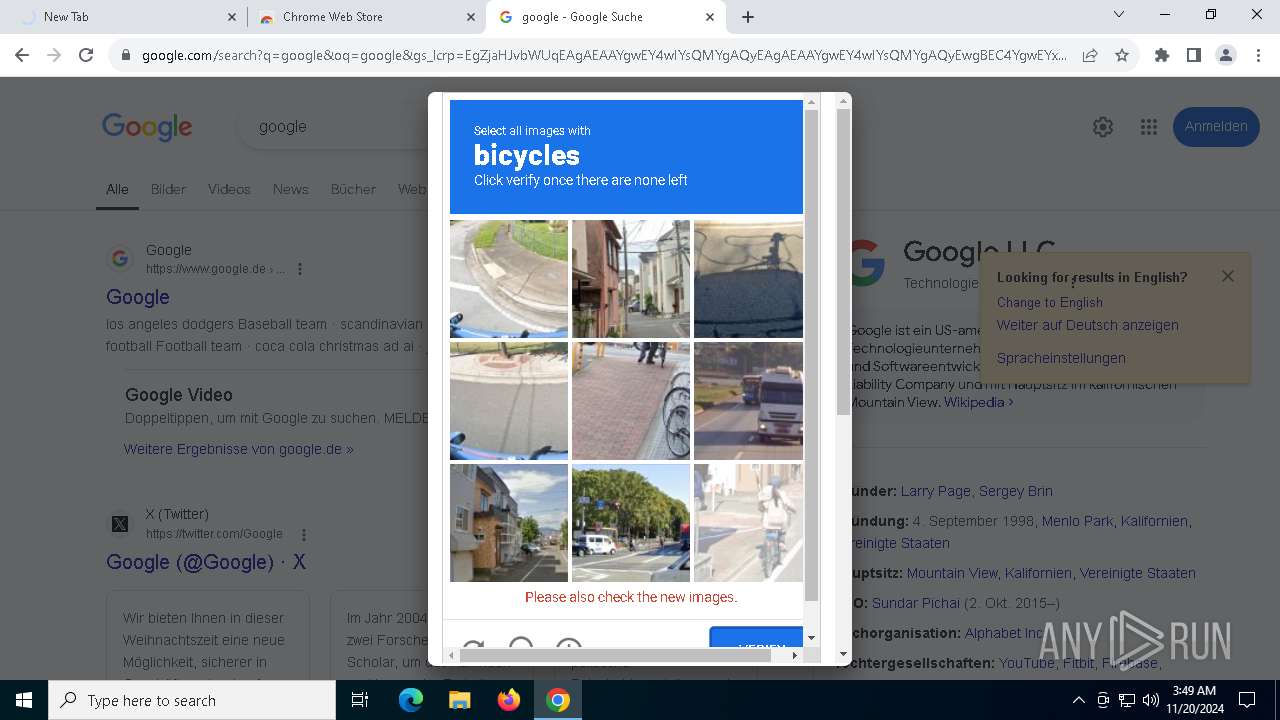This screenshot has width=1280, height=720.
Task: Select captcha tile with person riding bicycle
Action: (x=748, y=523)
